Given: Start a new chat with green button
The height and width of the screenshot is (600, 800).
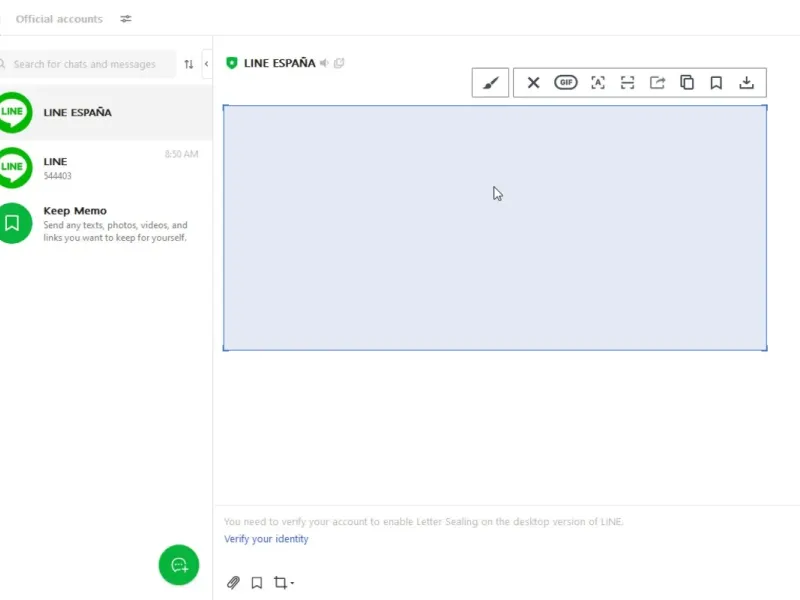Looking at the screenshot, I should pos(179,565).
